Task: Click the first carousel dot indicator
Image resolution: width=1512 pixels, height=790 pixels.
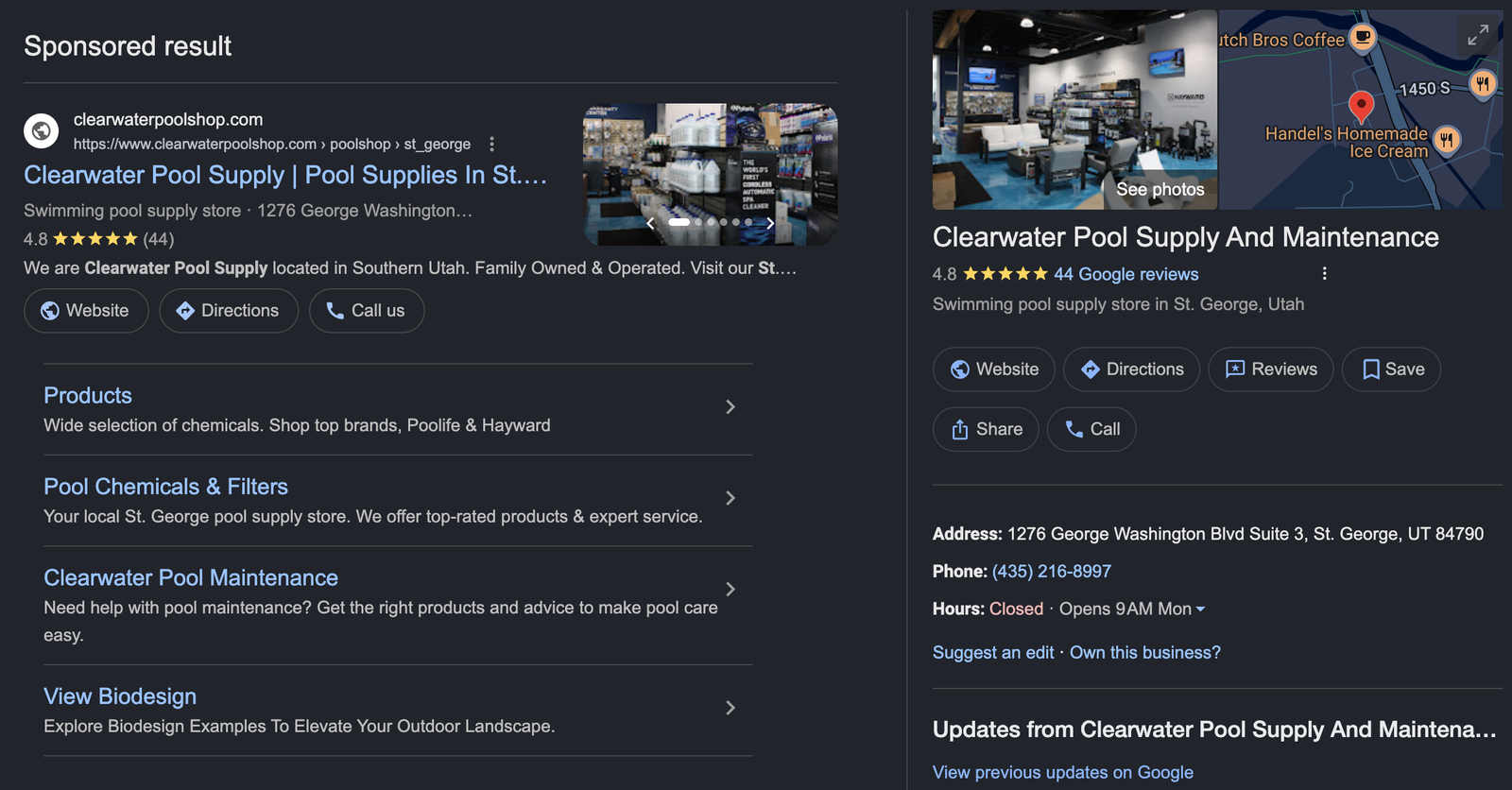Action: point(679,222)
